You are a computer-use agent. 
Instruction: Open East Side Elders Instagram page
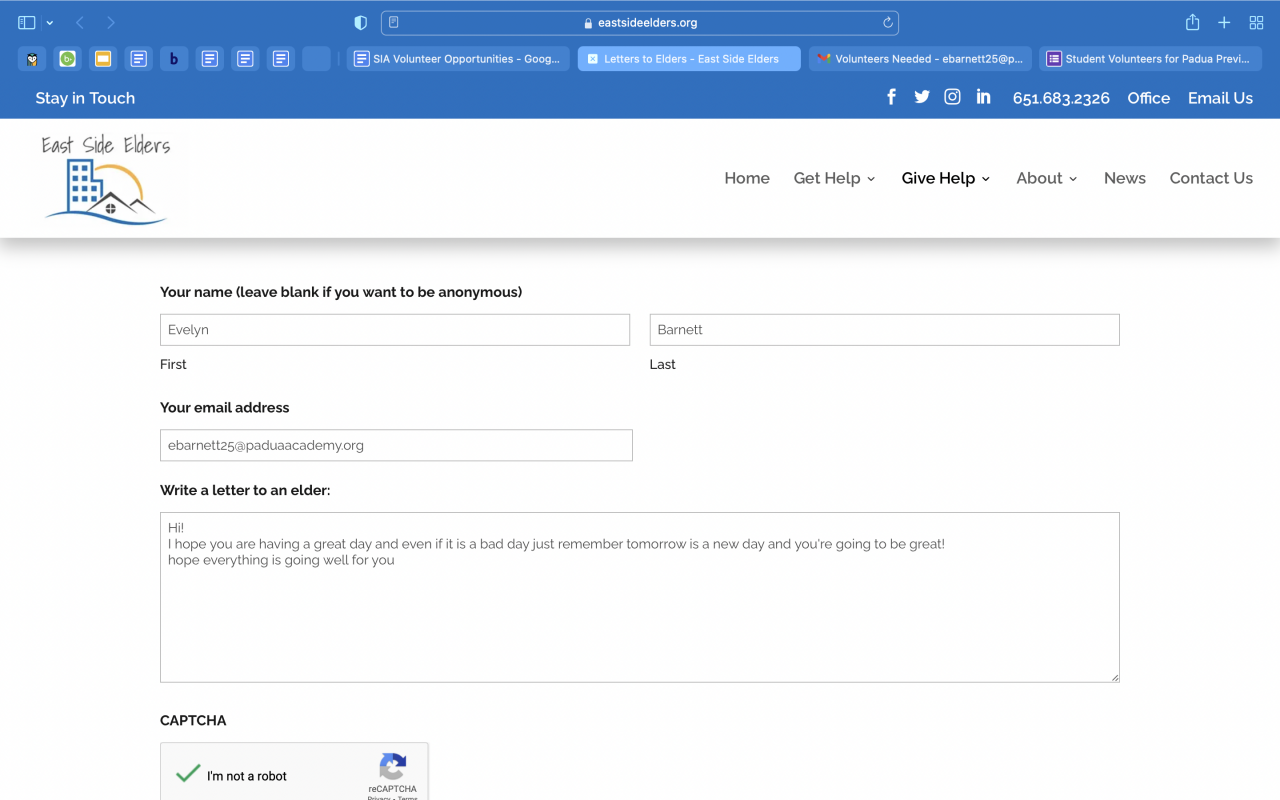(953, 97)
